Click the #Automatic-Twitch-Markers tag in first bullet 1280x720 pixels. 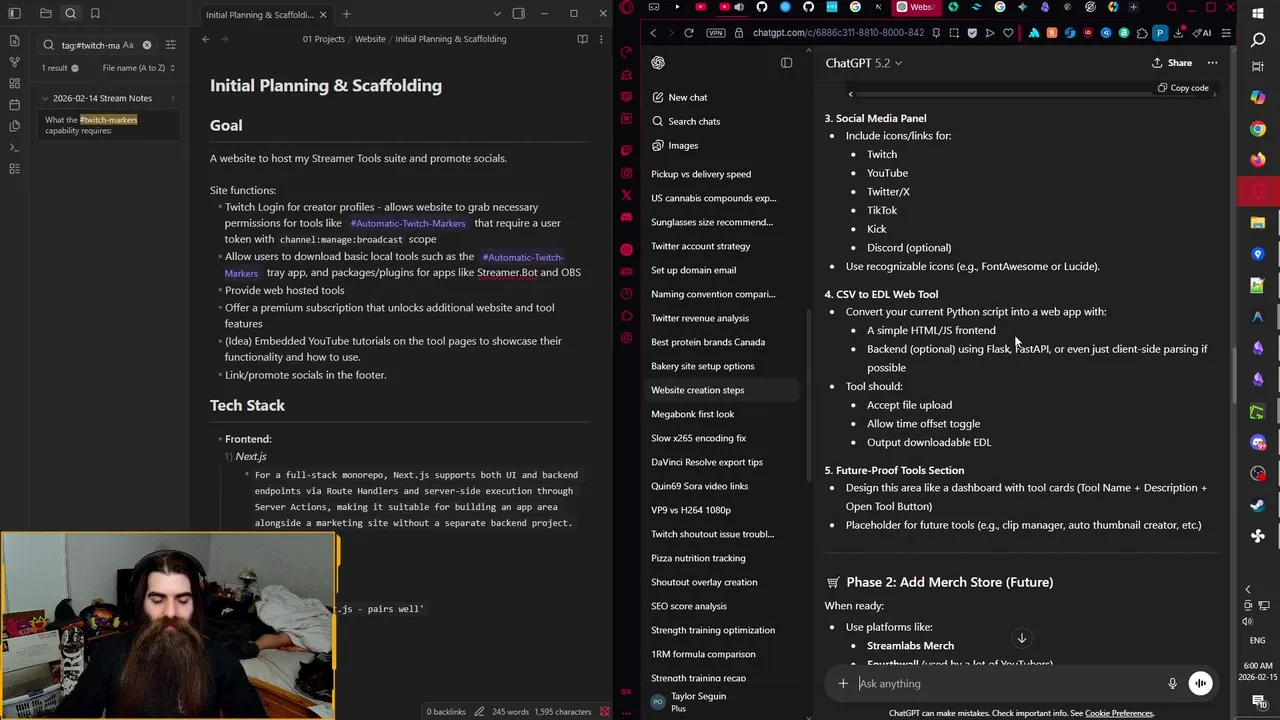[x=408, y=224]
